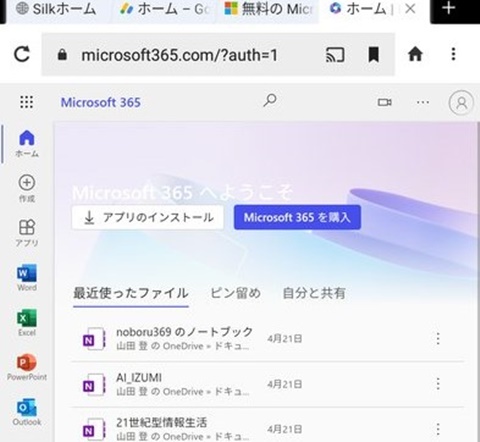Click the OneNote icon beside 21世紀型情報生活
Image resolution: width=480 pixels, height=442 pixels.
click(x=94, y=429)
